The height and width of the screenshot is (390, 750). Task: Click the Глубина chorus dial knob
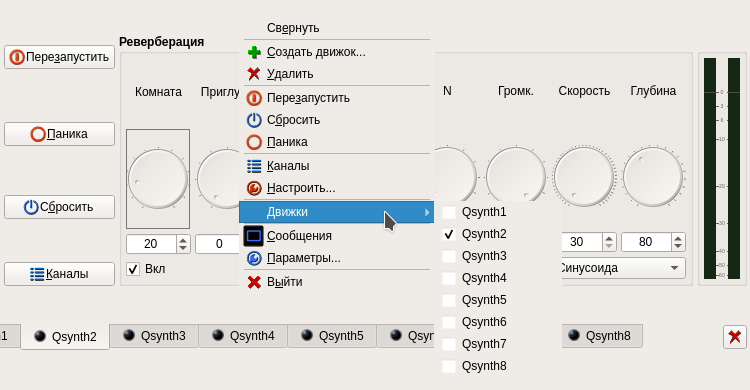653,177
